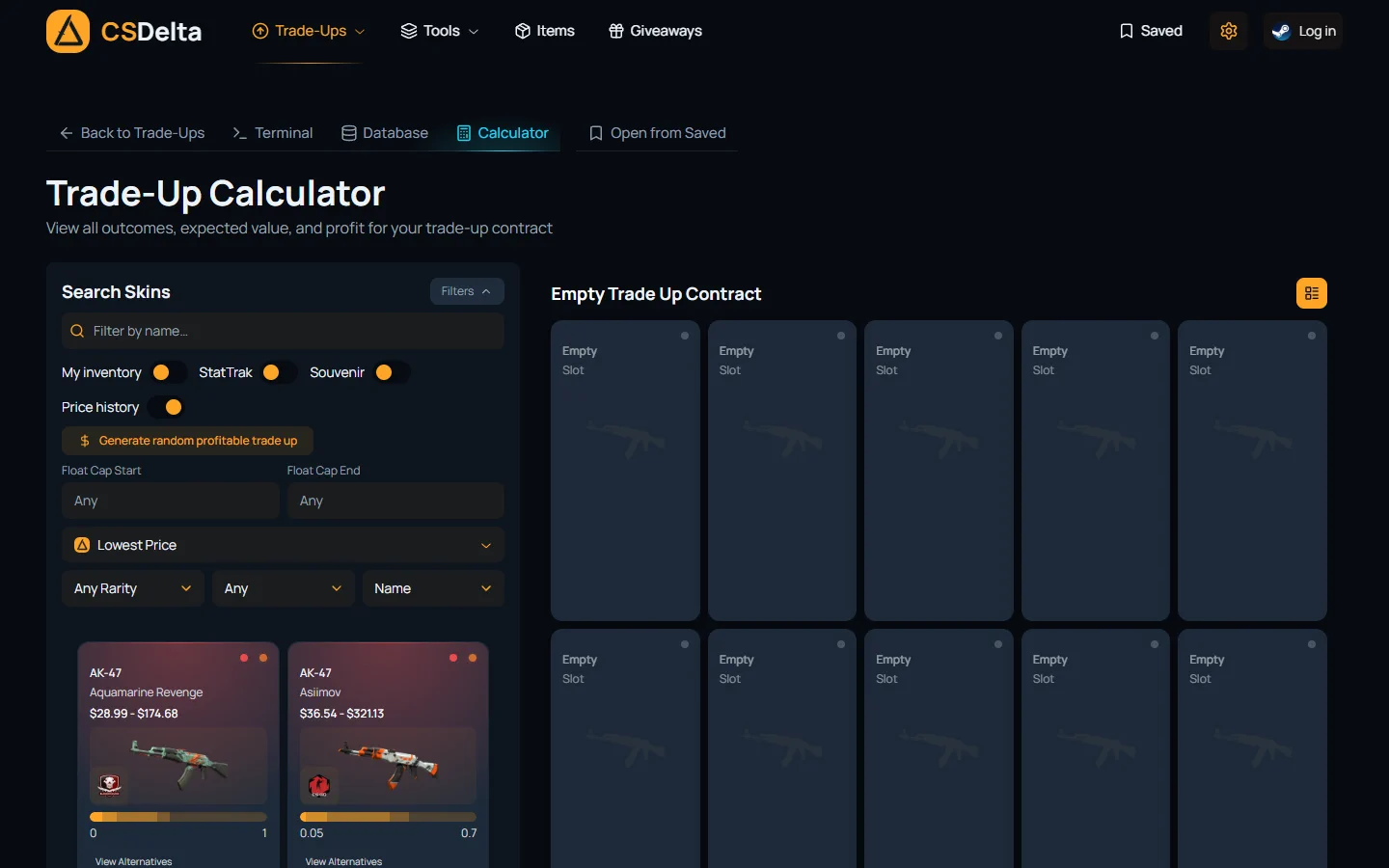The height and width of the screenshot is (868, 1389).
Task: Focus the Filter by name search field
Action: tap(283, 331)
